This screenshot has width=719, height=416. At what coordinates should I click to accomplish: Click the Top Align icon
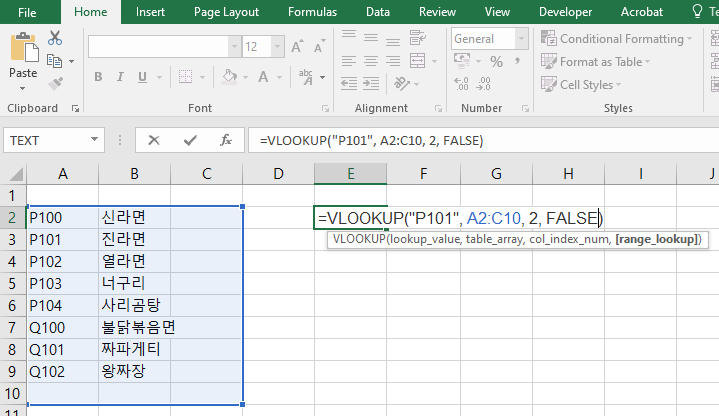pyautogui.click(x=349, y=36)
